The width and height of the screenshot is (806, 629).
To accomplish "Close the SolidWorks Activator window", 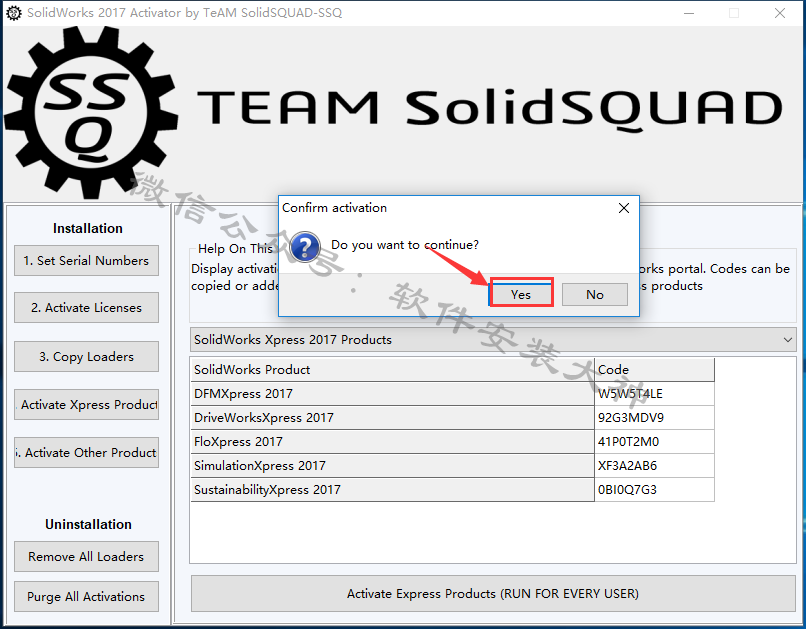I will [780, 13].
